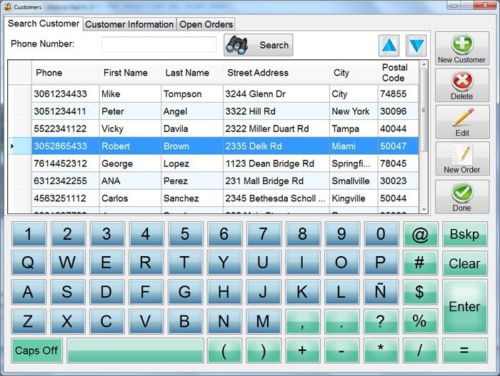Image resolution: width=500 pixels, height=376 pixels.
Task: Click the binoculars Search button
Action: (x=258, y=45)
